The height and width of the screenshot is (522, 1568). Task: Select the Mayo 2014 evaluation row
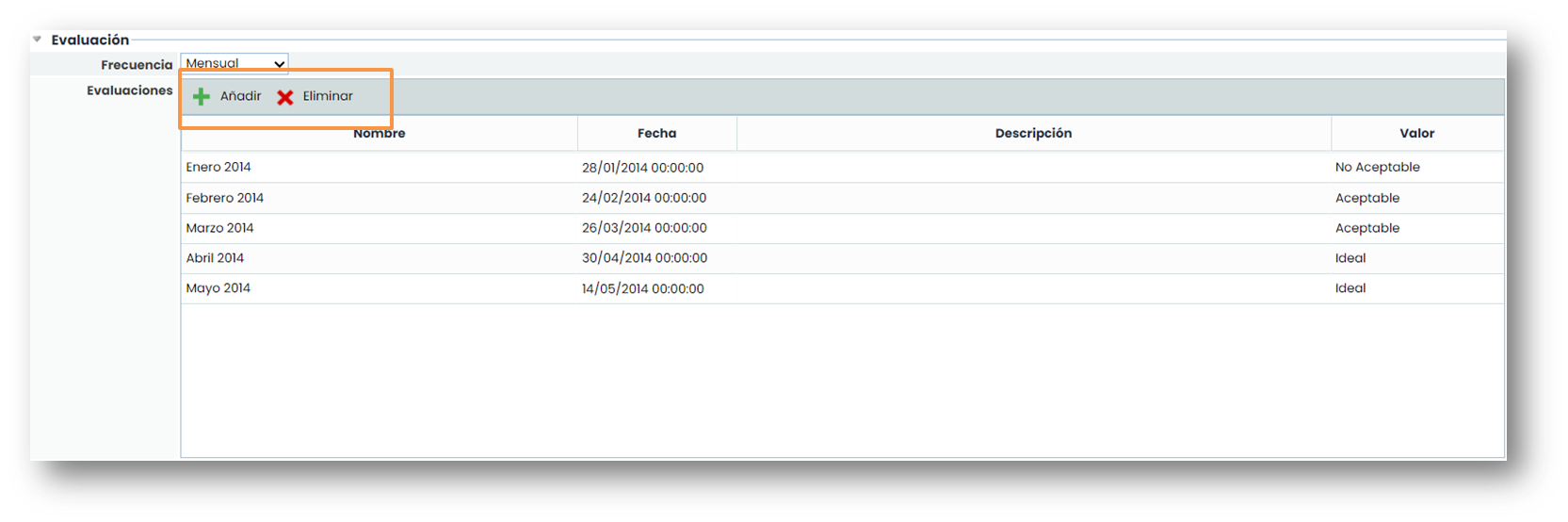(x=218, y=288)
